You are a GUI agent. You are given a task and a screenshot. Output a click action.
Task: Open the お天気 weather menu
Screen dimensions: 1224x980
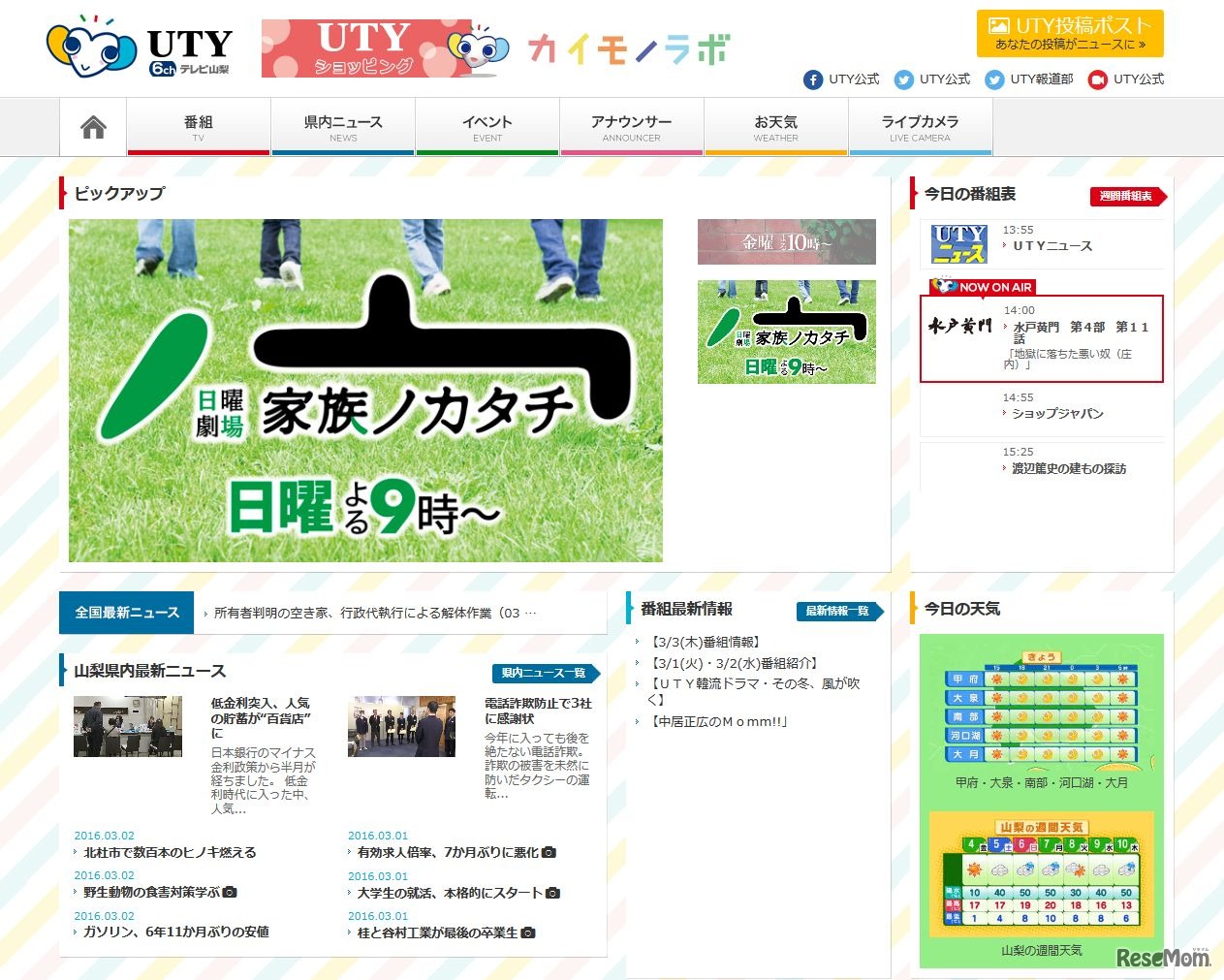coord(776,127)
